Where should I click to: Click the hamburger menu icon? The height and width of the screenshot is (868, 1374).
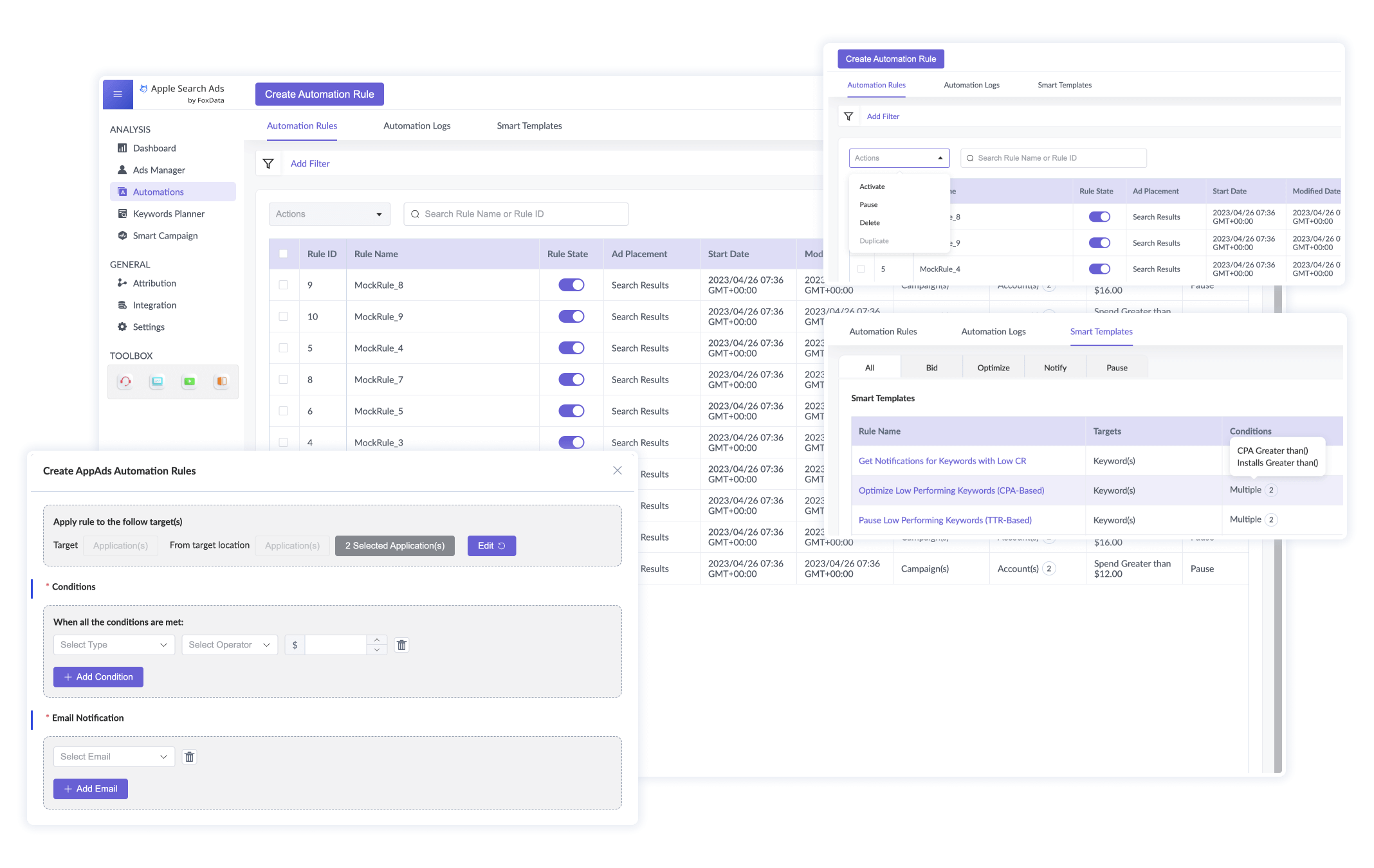point(118,95)
